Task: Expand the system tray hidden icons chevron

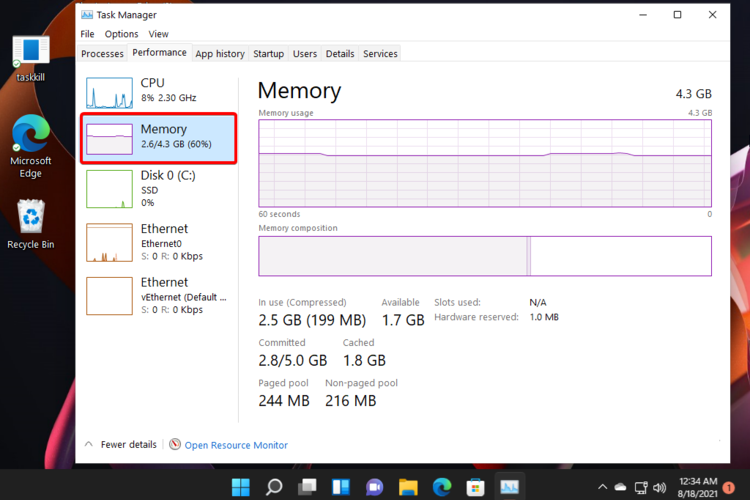Action: (x=600, y=487)
